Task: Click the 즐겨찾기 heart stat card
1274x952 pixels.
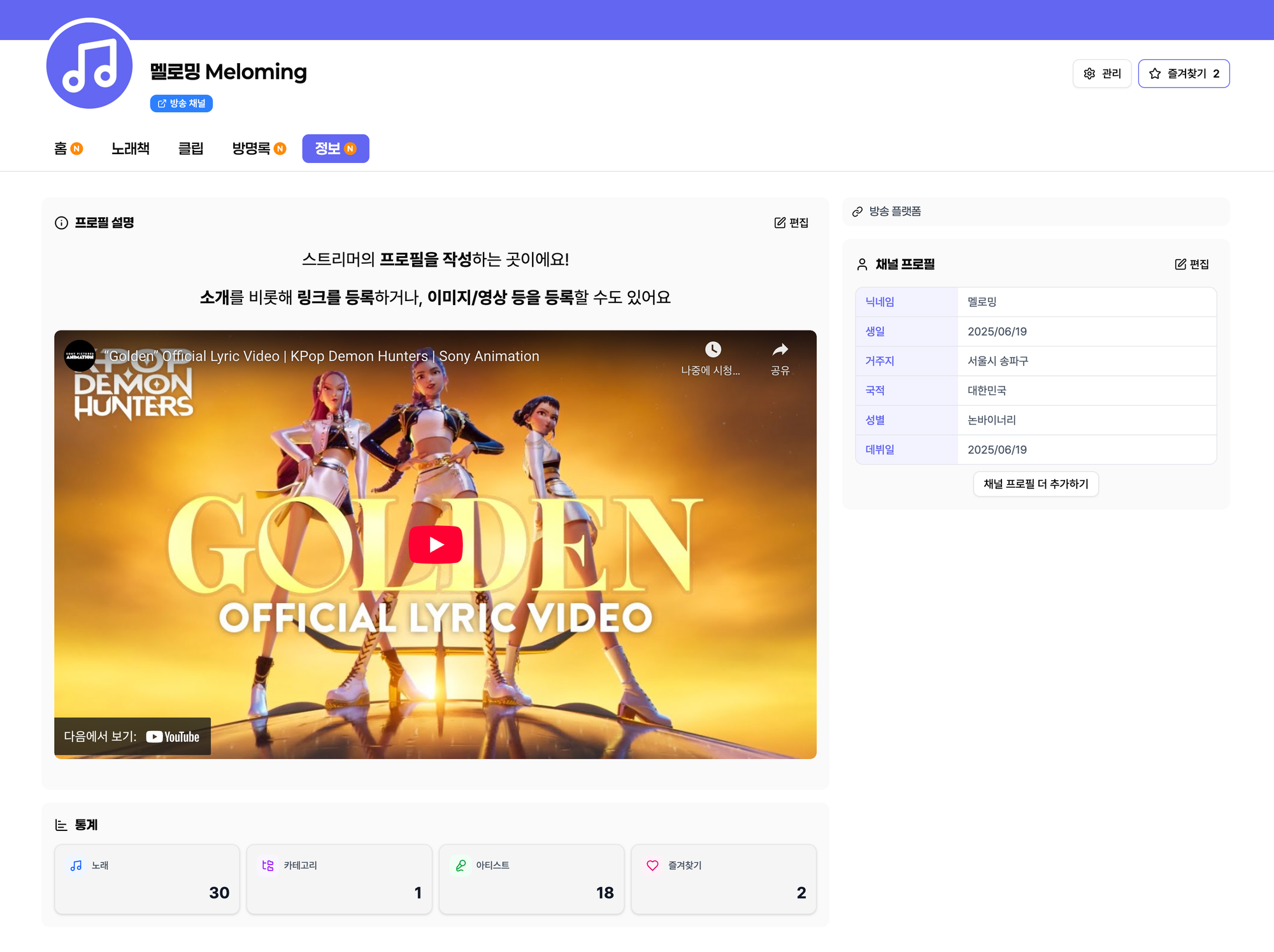Action: click(724, 879)
